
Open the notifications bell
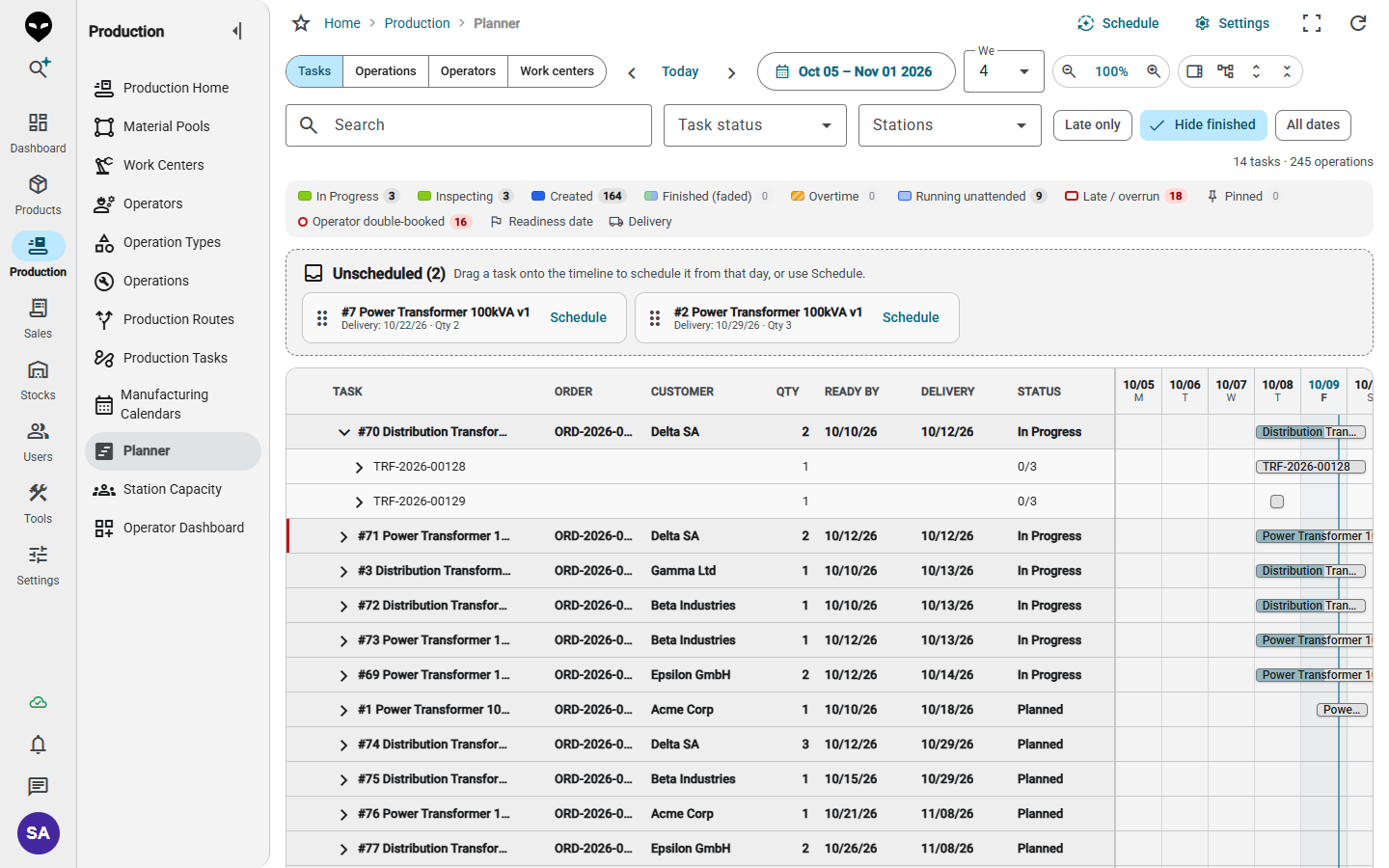point(39,745)
